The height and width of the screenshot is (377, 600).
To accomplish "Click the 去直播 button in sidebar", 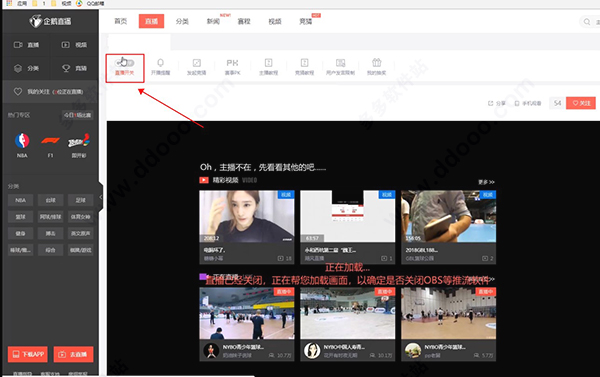I will [73, 354].
